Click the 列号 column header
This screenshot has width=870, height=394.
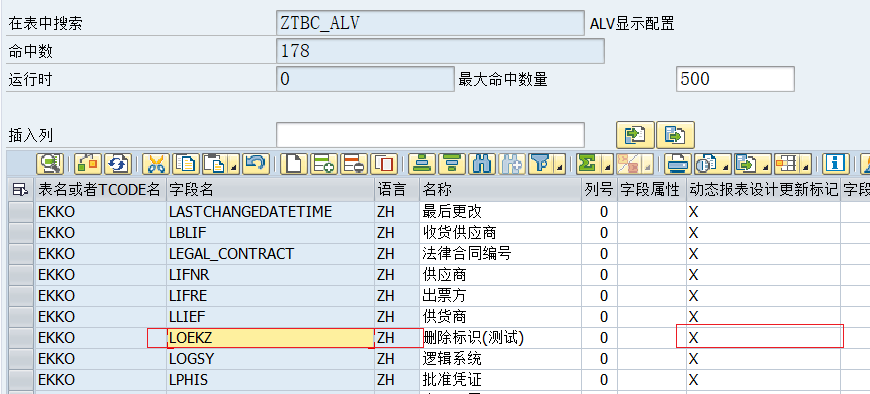pyautogui.click(x=599, y=190)
